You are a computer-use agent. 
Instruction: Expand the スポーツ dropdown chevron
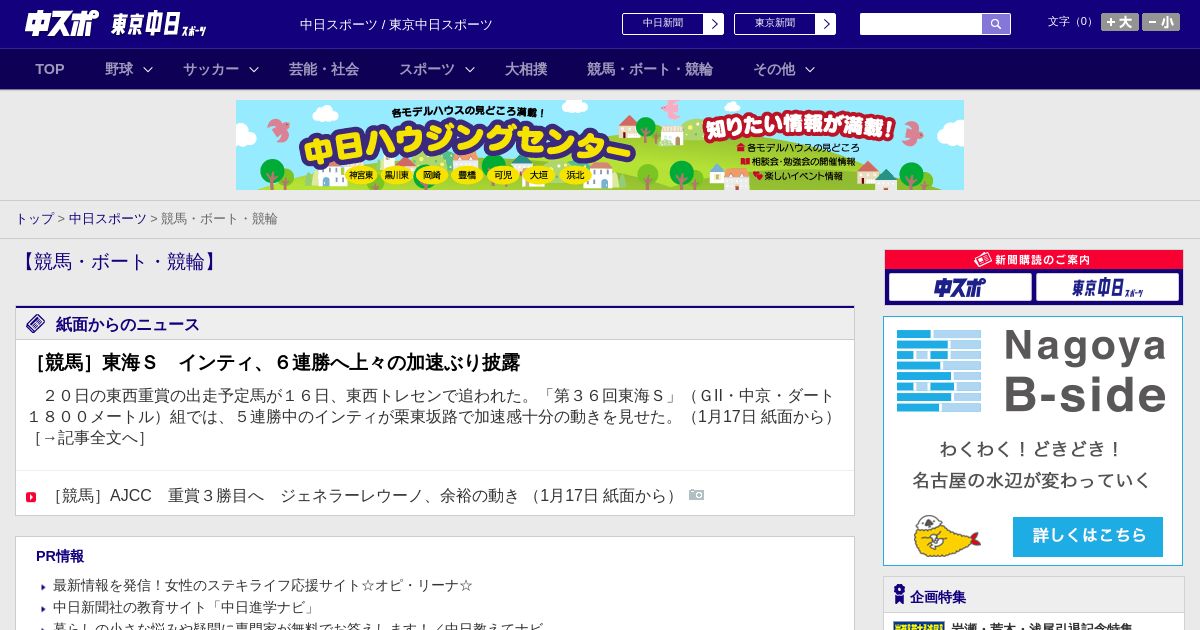pos(470,69)
